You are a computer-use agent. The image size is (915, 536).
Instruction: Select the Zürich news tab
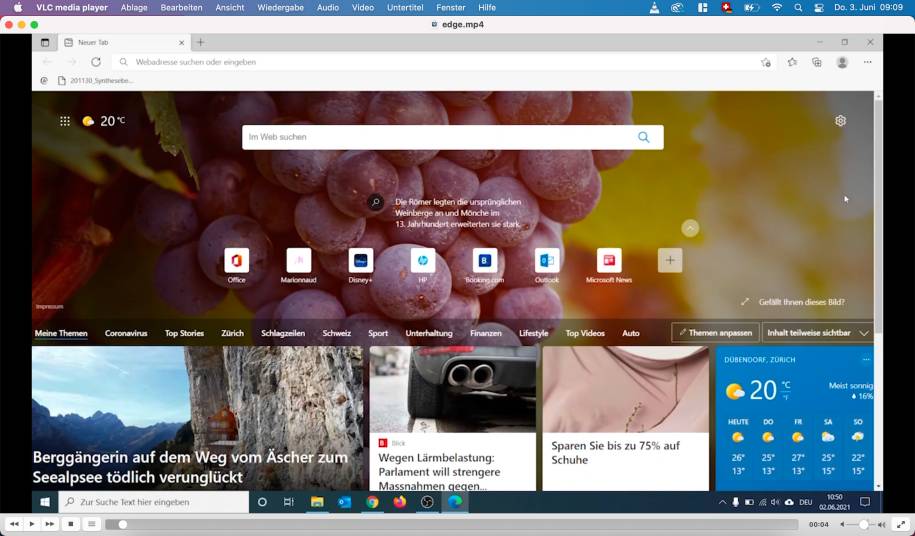tap(232, 333)
